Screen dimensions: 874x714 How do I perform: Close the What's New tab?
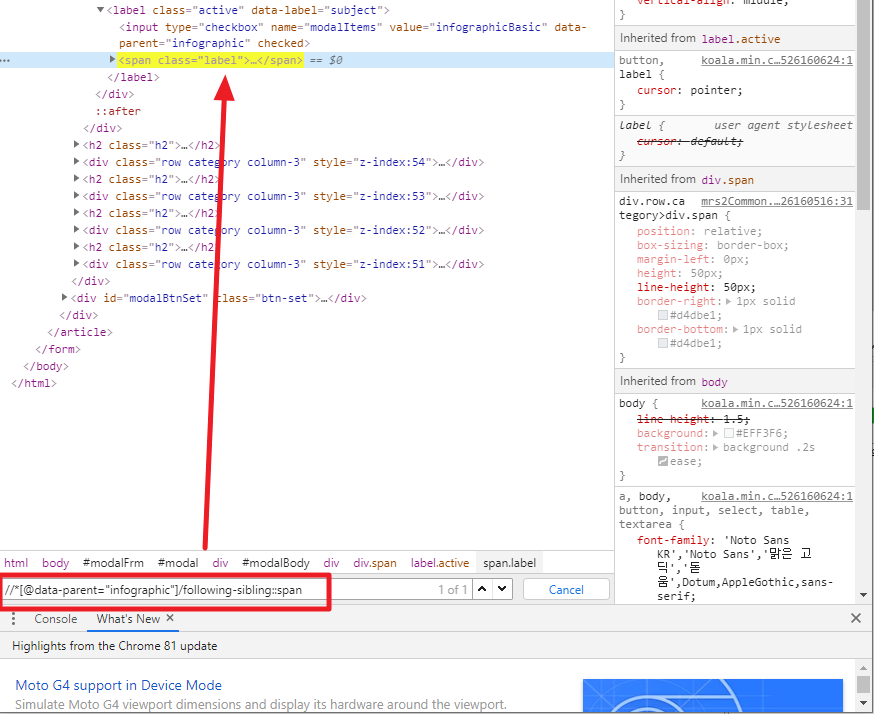pyautogui.click(x=170, y=618)
